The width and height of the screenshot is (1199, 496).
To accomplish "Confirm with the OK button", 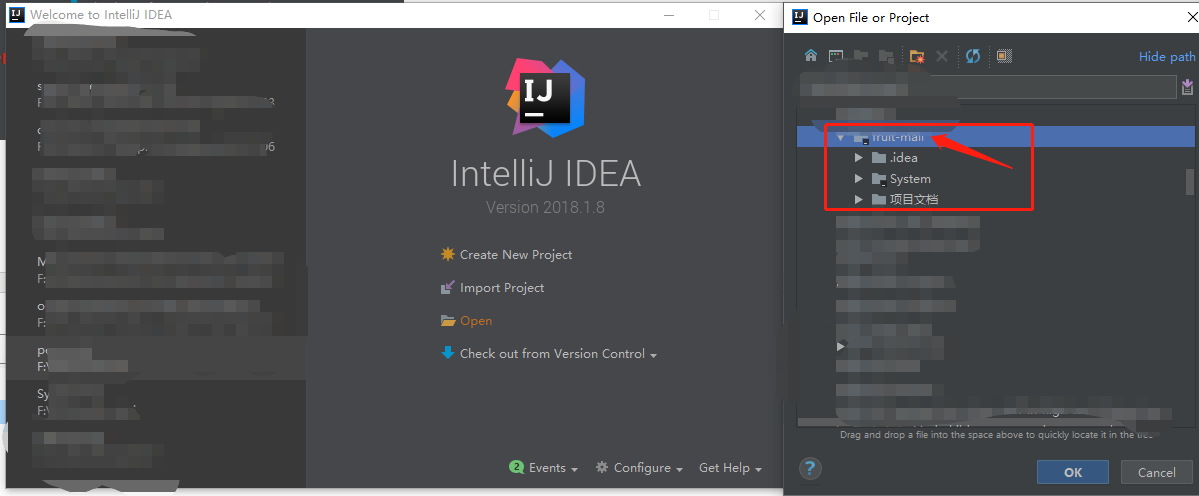I will click(x=1073, y=472).
